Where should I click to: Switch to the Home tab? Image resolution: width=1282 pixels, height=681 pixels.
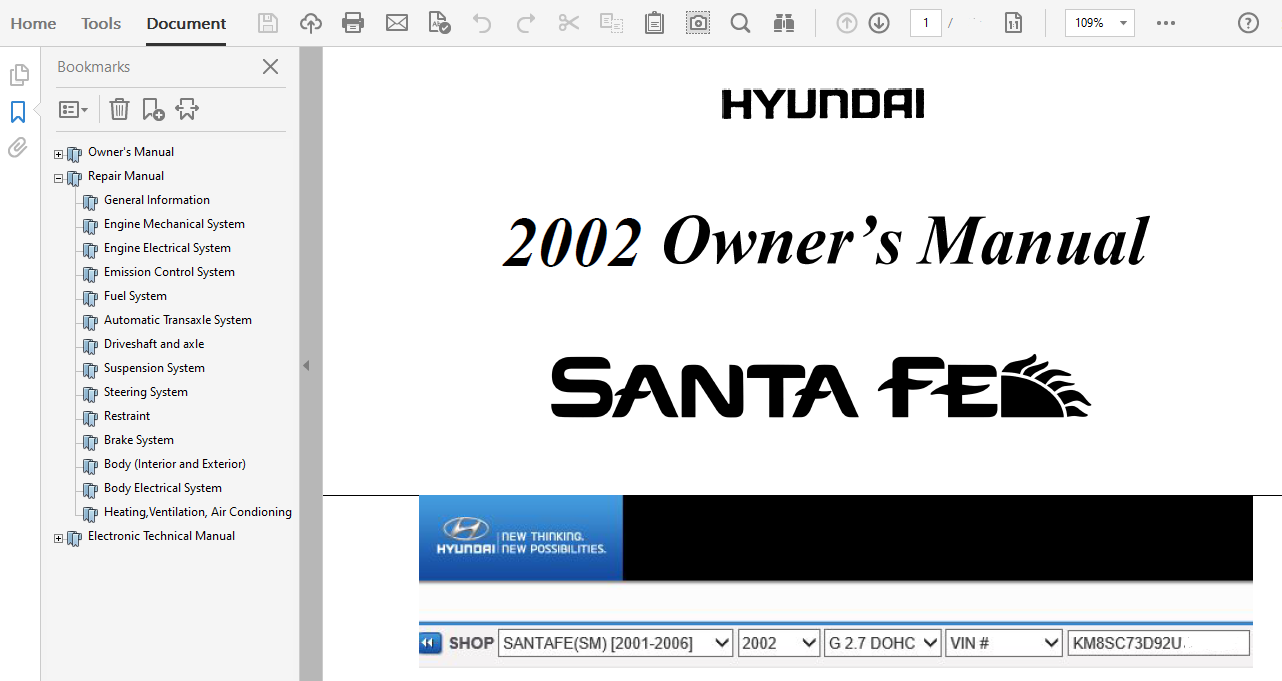pos(33,23)
